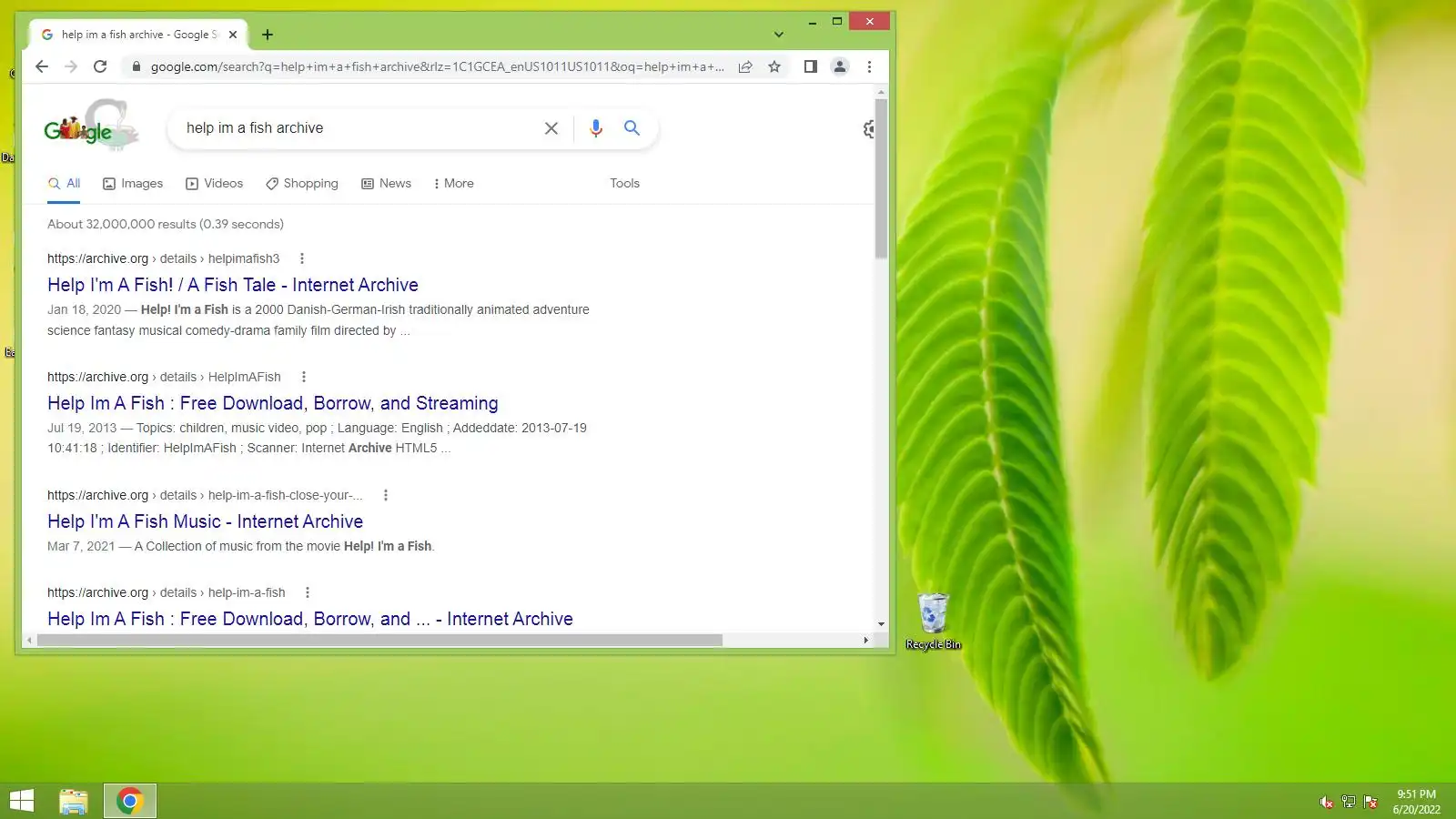This screenshot has height=819, width=1456.
Task: Click the Chrome address bar URL
Action: click(x=438, y=66)
